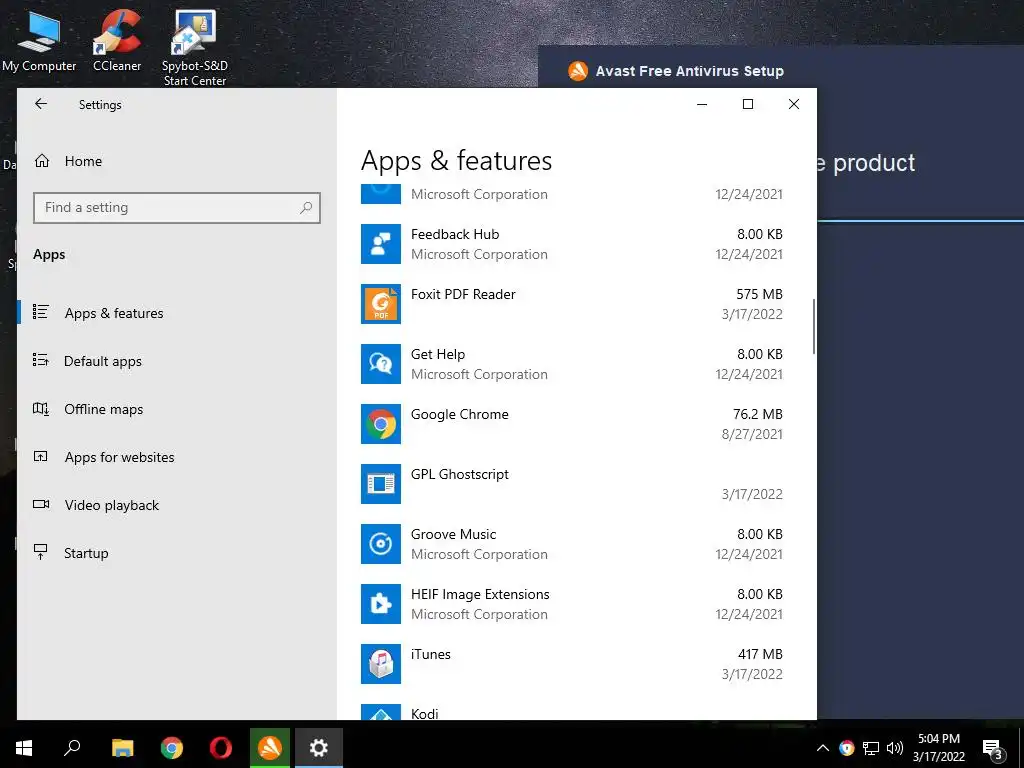Select the Get Help entry name
The image size is (1024, 768).
tap(438, 355)
